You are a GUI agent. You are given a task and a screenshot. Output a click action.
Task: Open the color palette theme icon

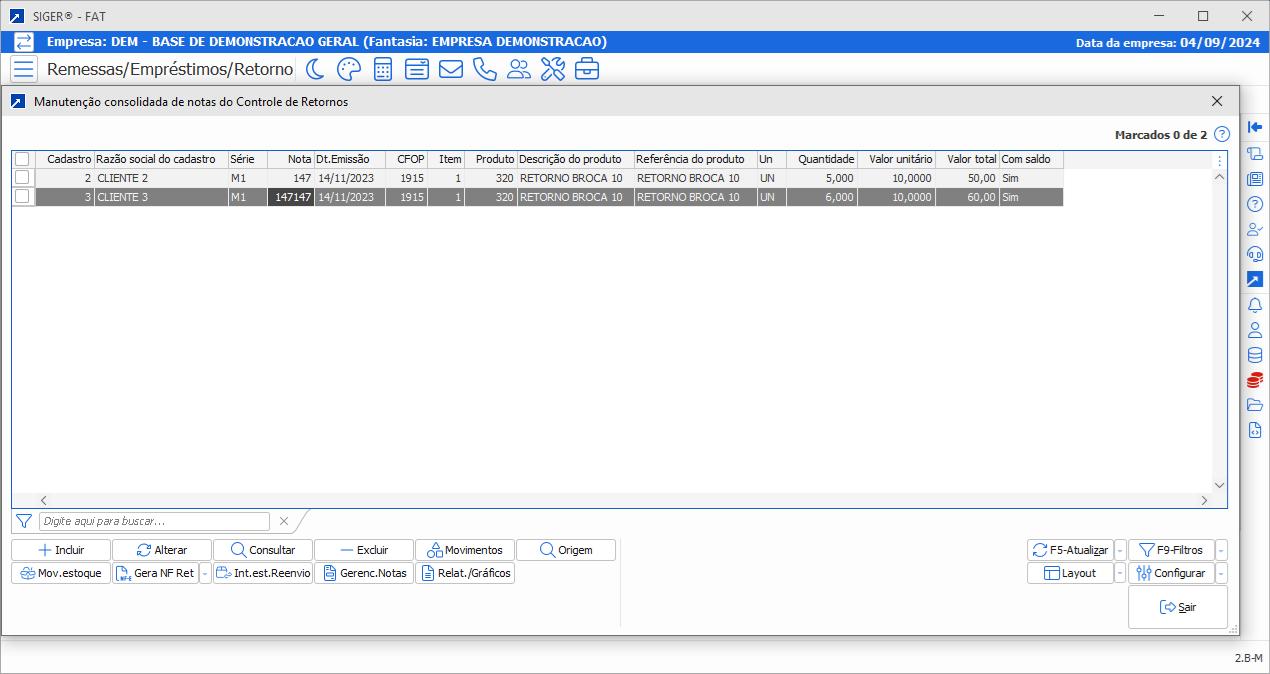pyautogui.click(x=348, y=69)
